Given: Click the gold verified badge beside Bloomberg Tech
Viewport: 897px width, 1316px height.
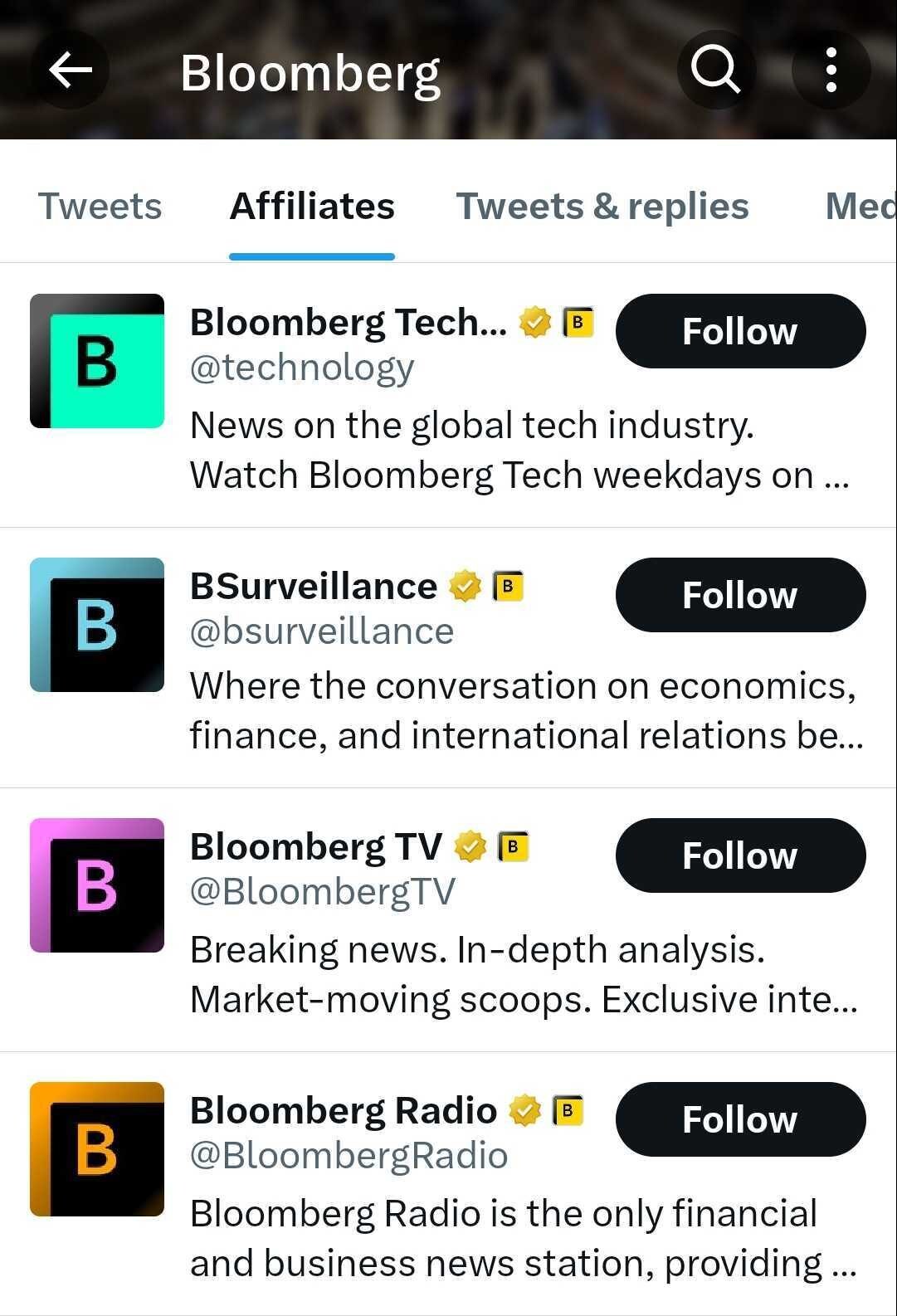Looking at the screenshot, I should [535, 322].
